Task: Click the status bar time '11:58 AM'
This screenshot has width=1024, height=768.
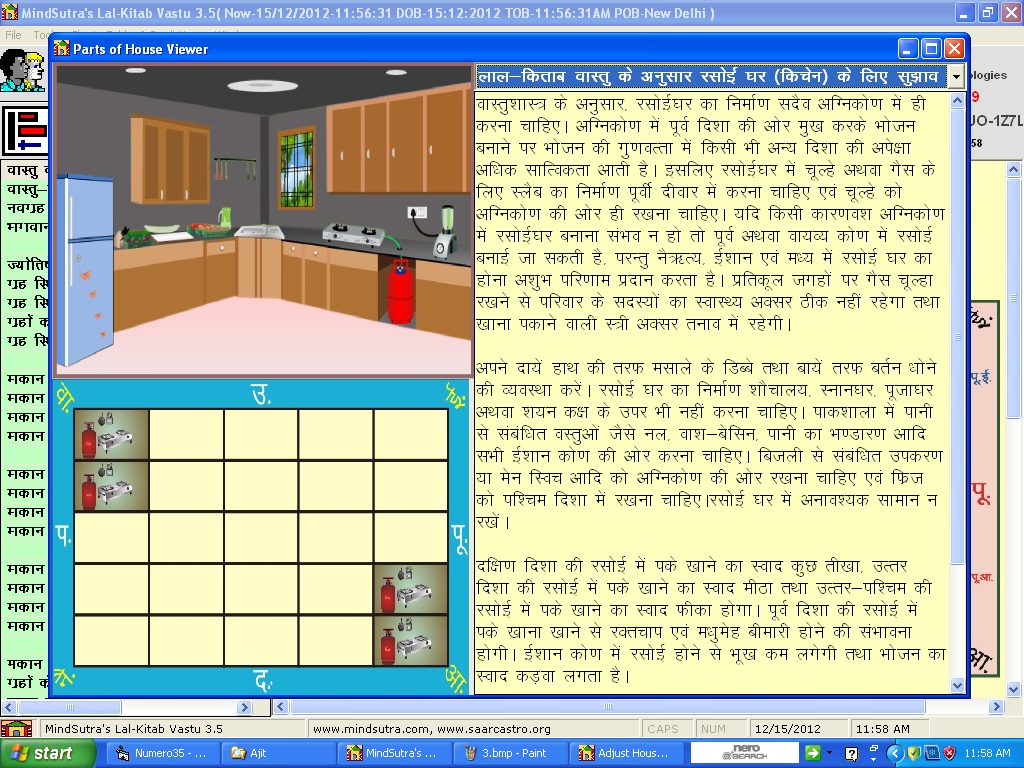Action: click(x=882, y=729)
